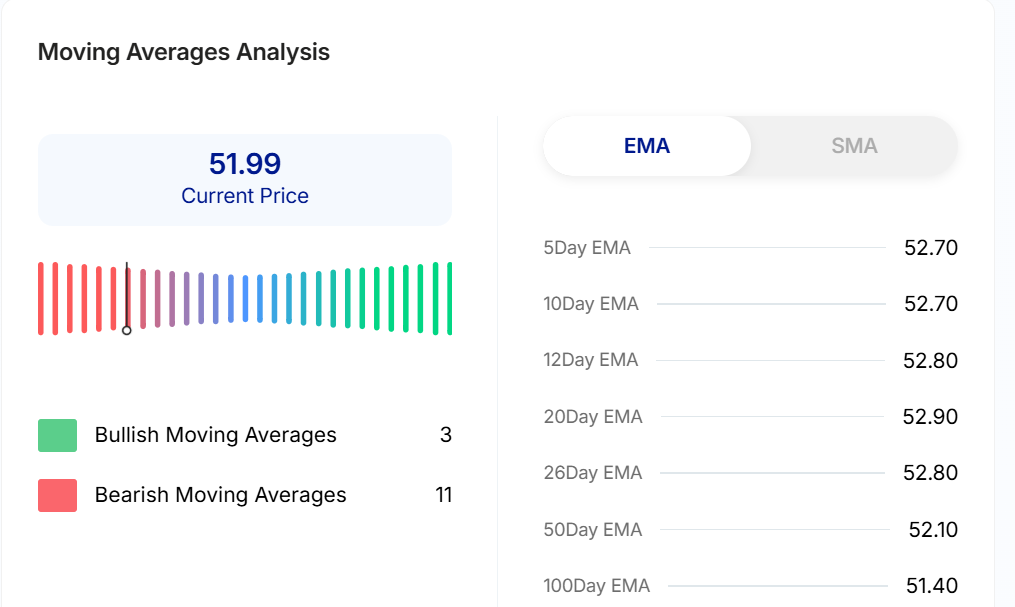Click the bullish count of 3
This screenshot has height=607, width=1015.
tap(446, 435)
